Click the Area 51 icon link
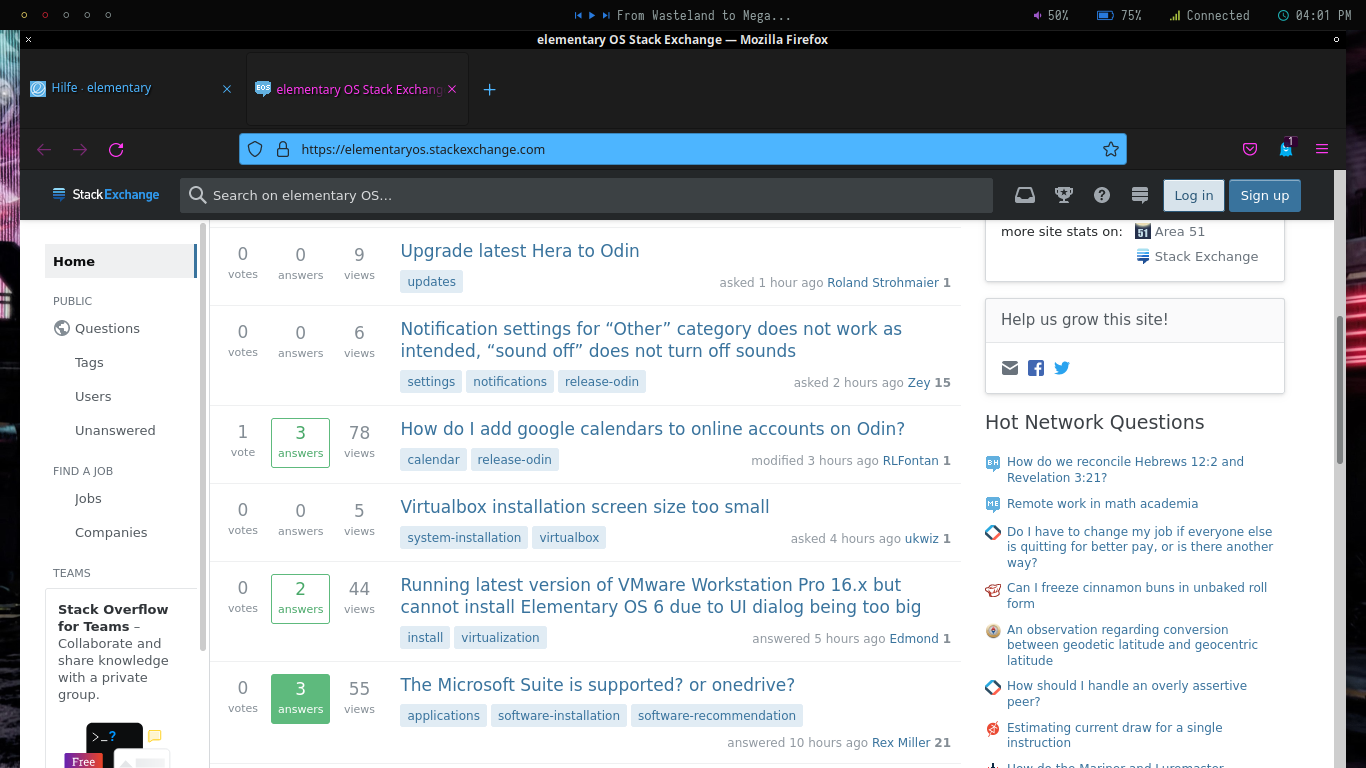 1143,231
